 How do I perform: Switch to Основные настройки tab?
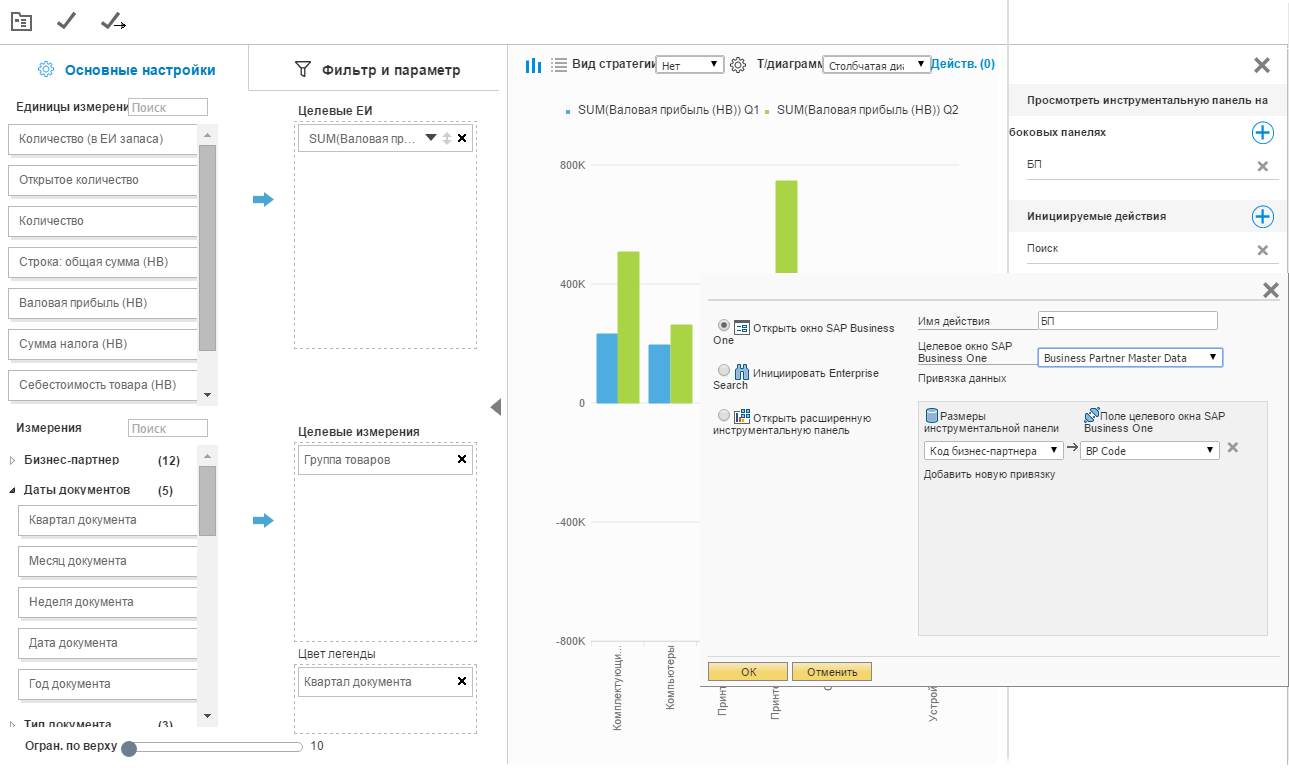[125, 70]
